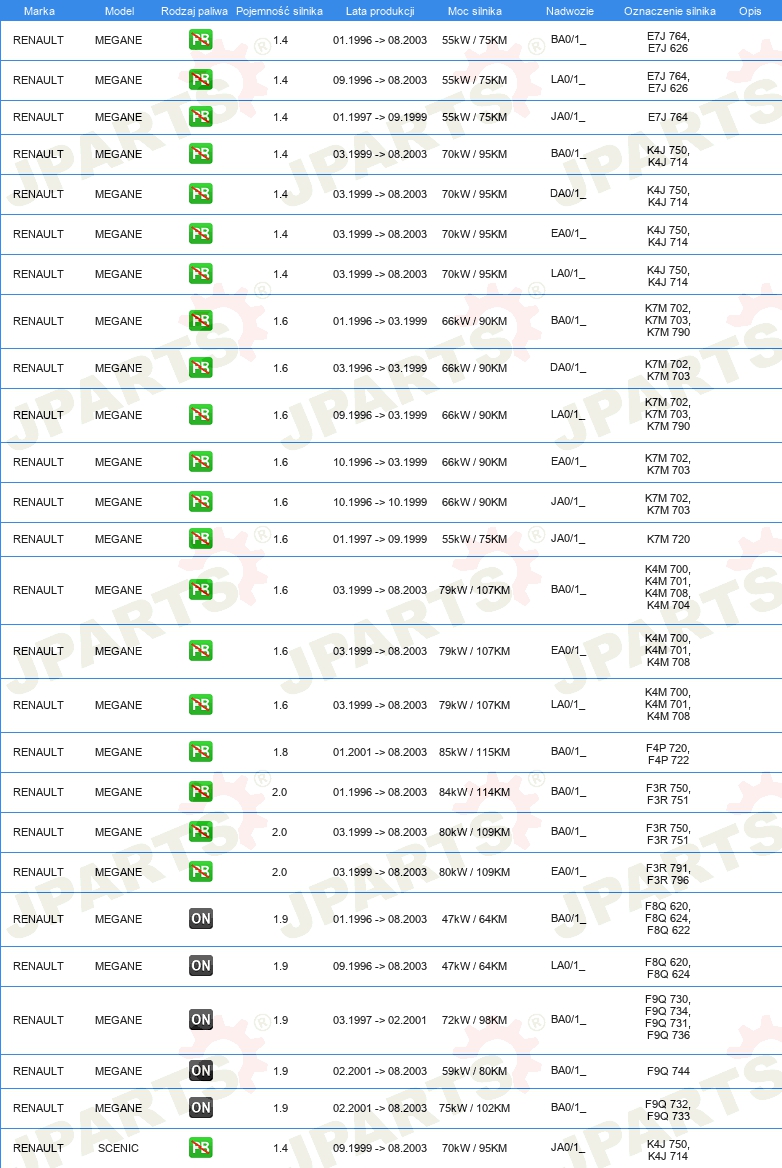Image resolution: width=782 pixels, height=1168 pixels.
Task: Click the PB icon in the 1.4 01.1997 -> 09.1999 row
Action: (x=200, y=117)
